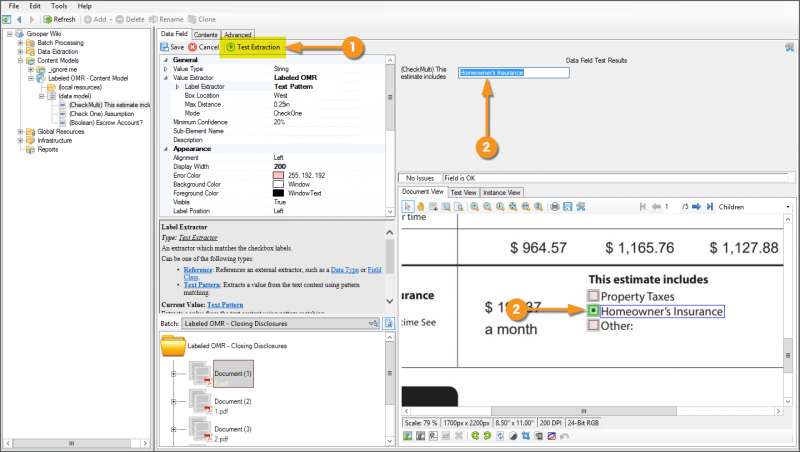800x452 pixels.
Task: Navigate forward with the right arrow
Action: [32, 19]
